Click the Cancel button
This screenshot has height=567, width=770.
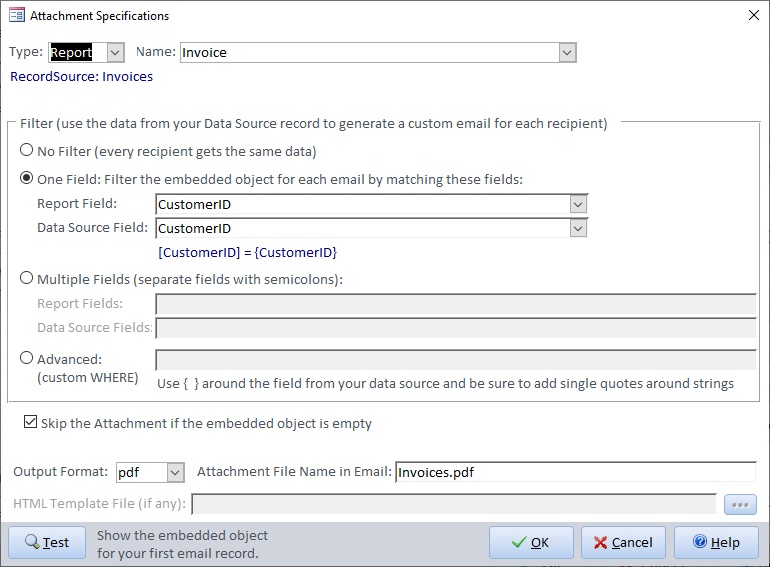(x=622, y=542)
